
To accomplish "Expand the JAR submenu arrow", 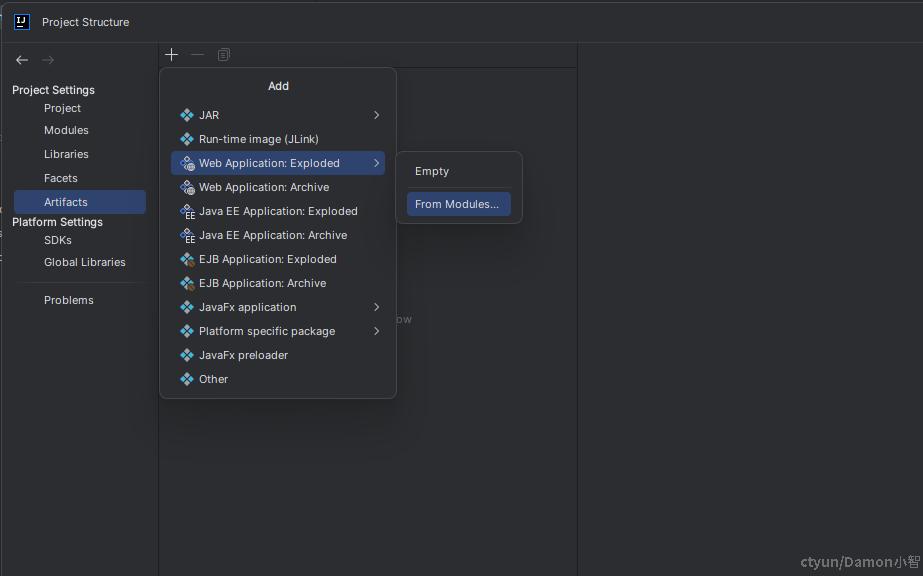I will pos(377,115).
